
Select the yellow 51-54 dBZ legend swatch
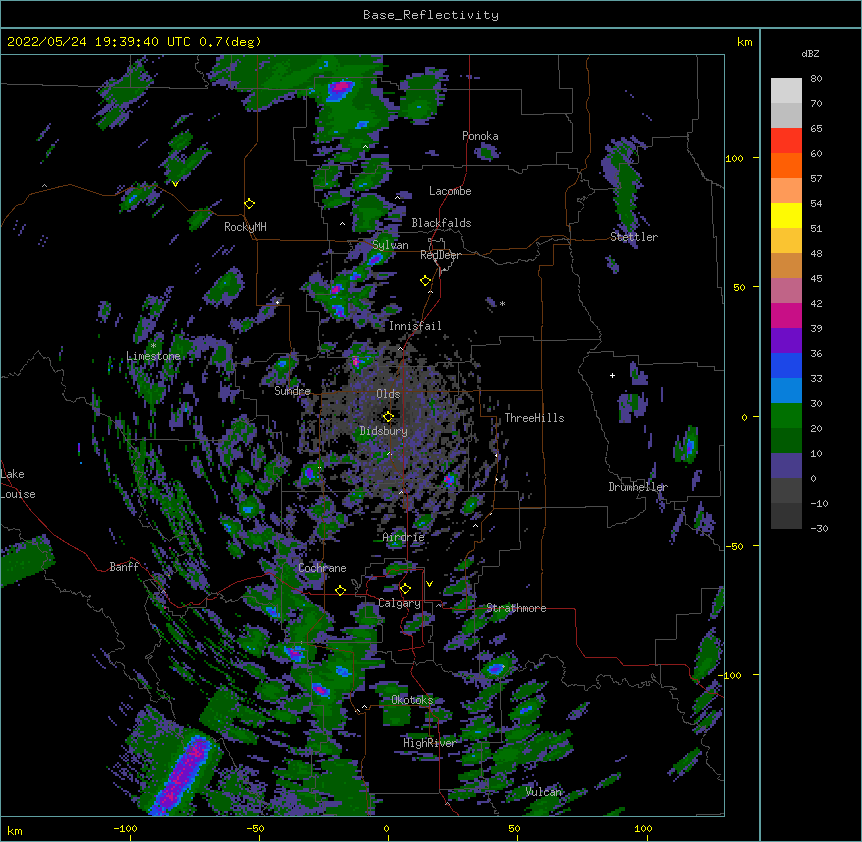point(786,215)
